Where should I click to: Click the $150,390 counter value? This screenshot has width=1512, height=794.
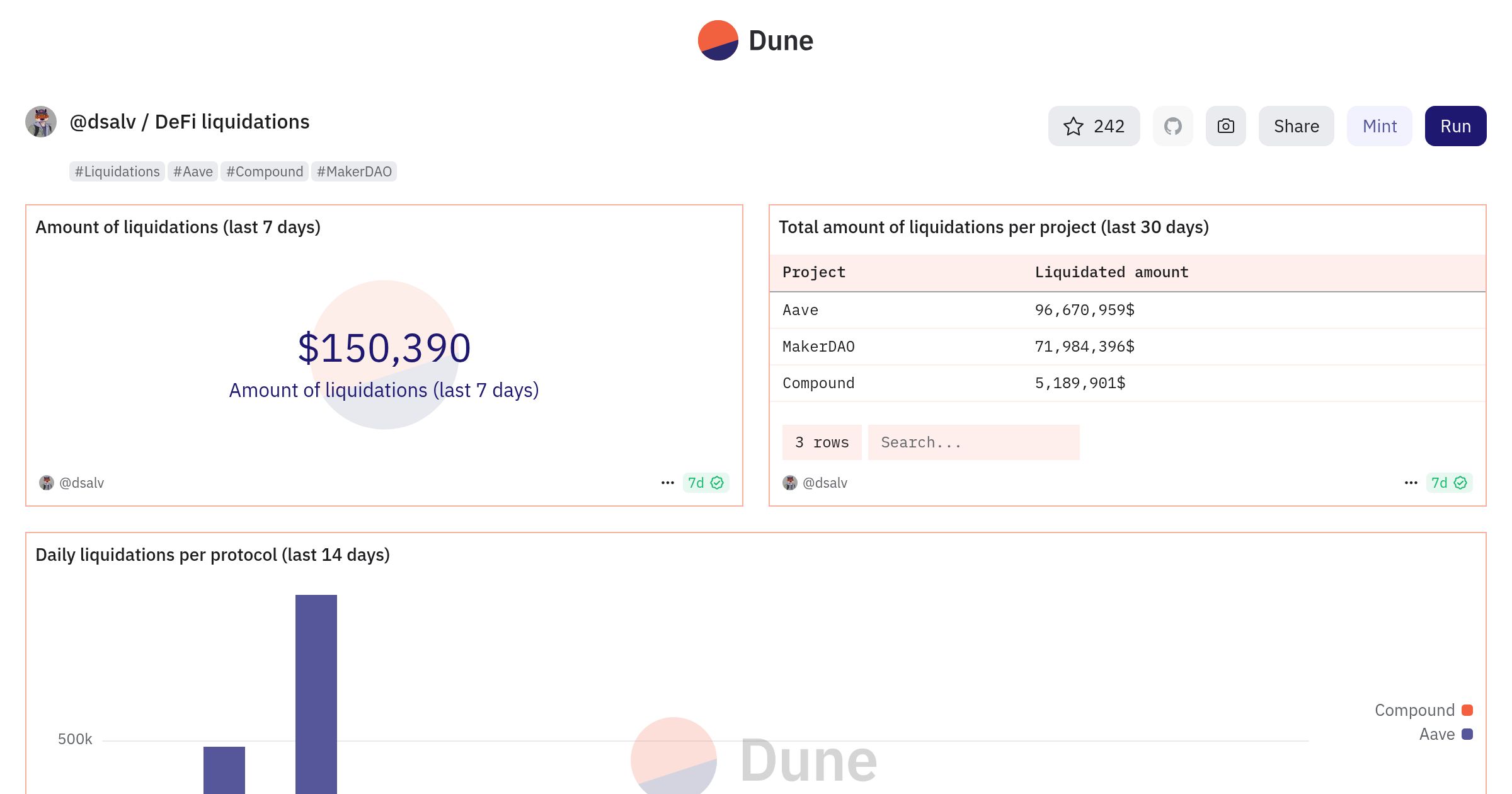[x=384, y=348]
